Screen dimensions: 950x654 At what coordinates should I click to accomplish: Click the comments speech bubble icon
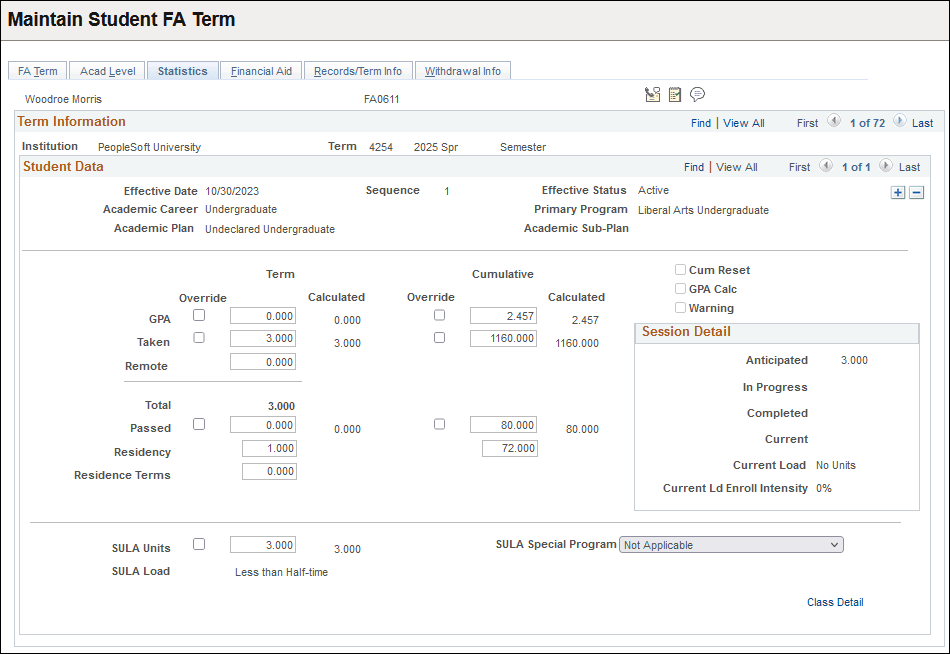[697, 94]
